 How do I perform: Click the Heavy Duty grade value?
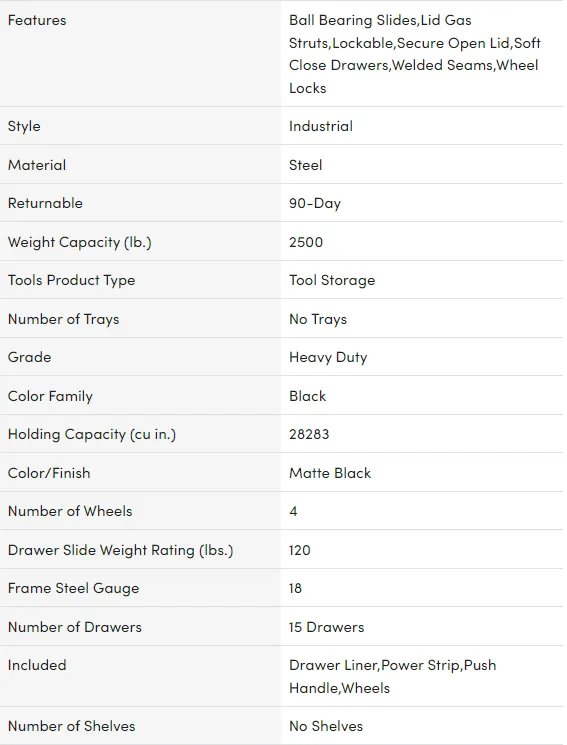(328, 357)
